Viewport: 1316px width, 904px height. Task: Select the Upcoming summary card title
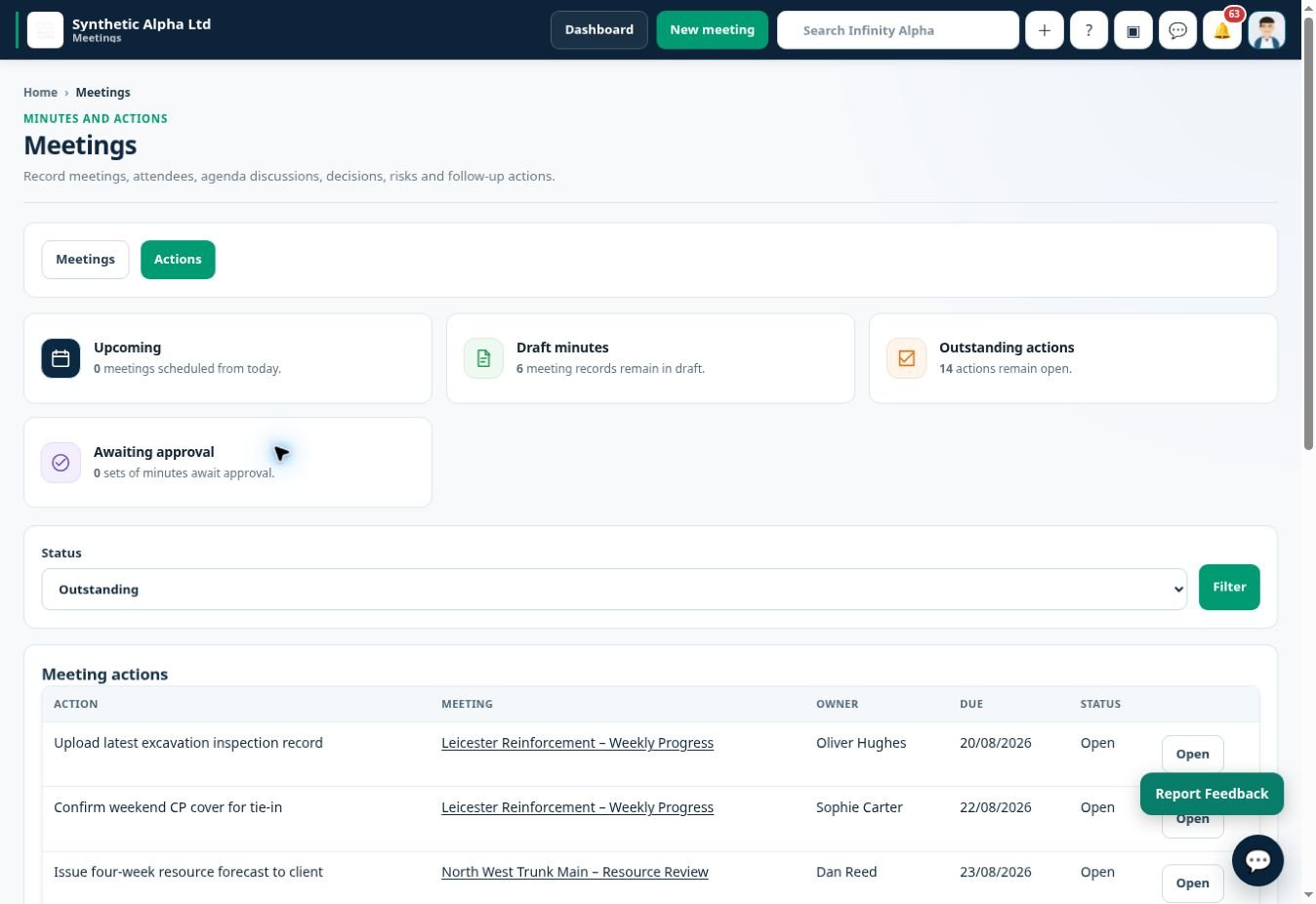tap(127, 348)
